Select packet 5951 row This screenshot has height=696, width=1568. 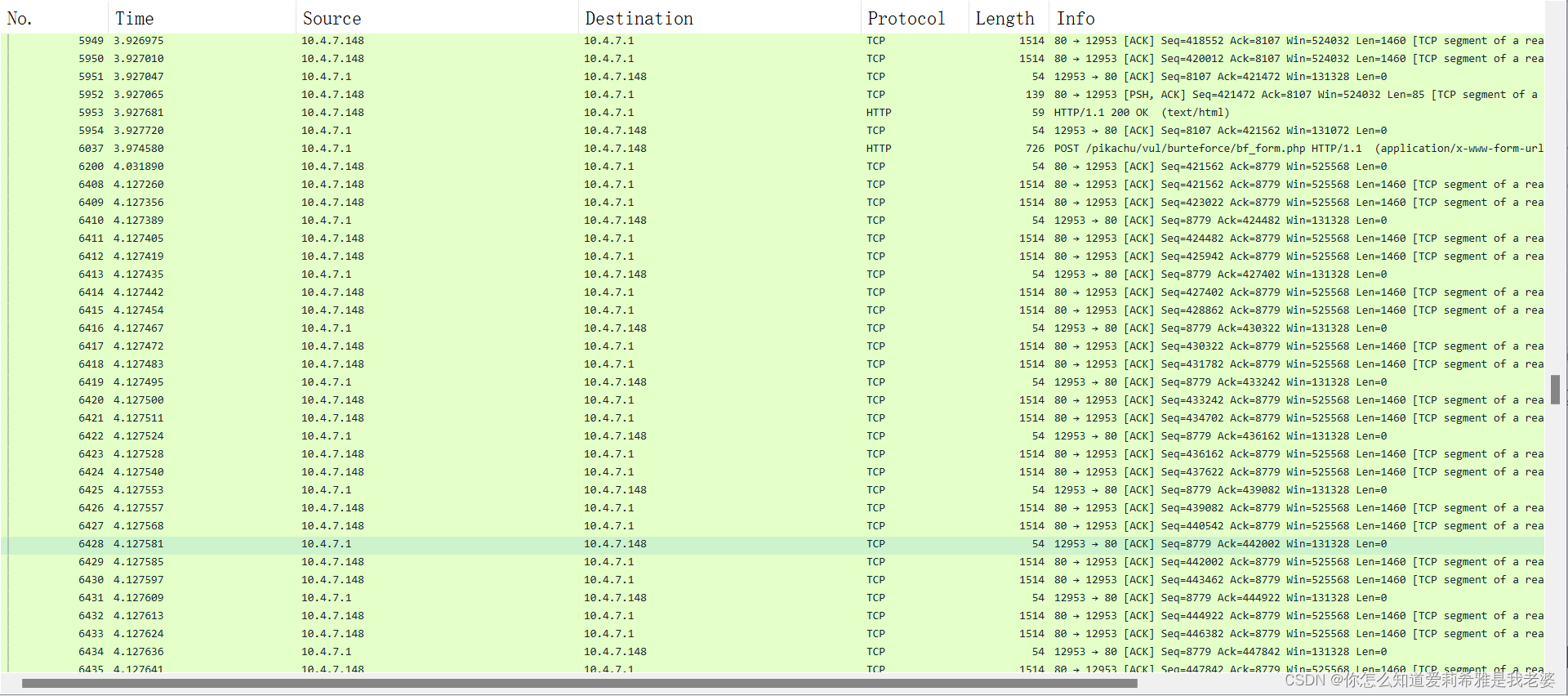[772, 77]
